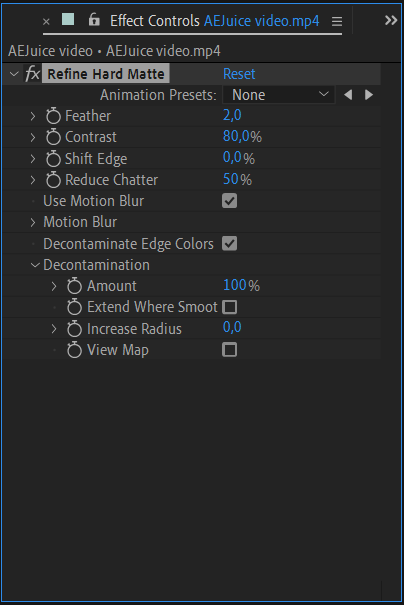Toggle the fx effect switch icon
The width and height of the screenshot is (404, 605).
(32, 74)
